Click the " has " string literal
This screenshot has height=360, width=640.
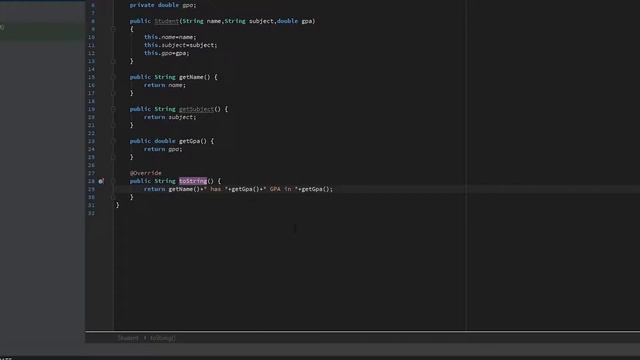(x=217, y=189)
